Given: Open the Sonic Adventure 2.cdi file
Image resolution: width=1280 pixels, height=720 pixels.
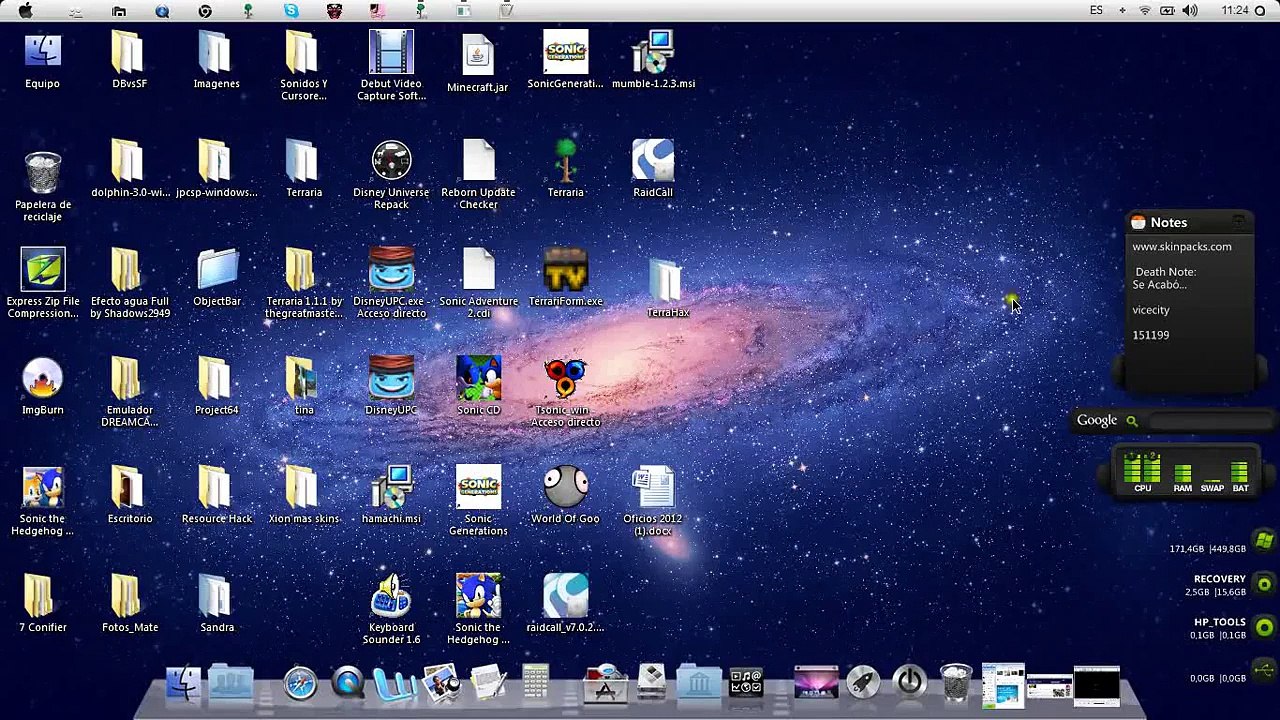Looking at the screenshot, I should click(x=478, y=270).
